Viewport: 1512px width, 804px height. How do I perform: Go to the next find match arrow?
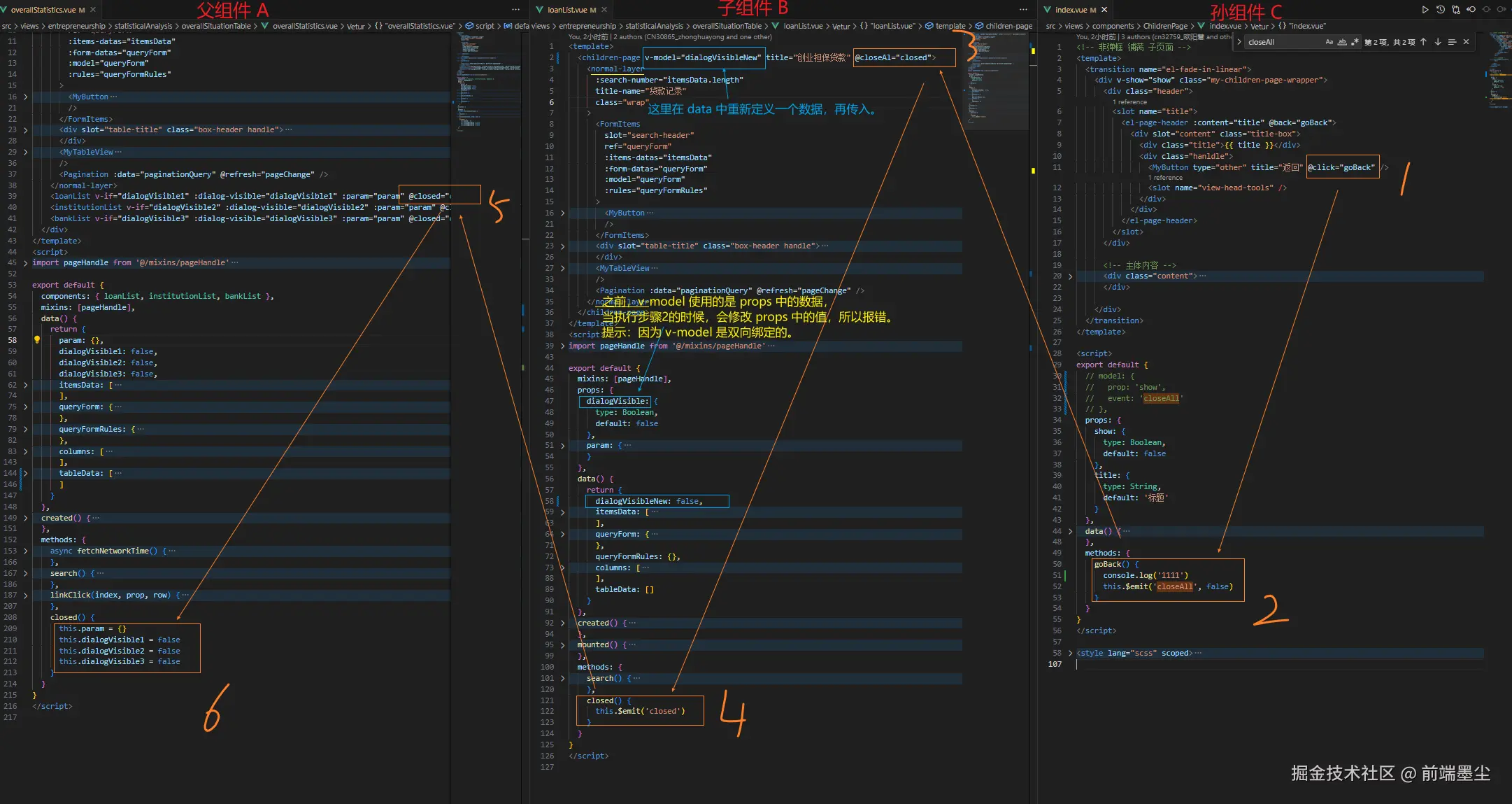(x=1438, y=42)
